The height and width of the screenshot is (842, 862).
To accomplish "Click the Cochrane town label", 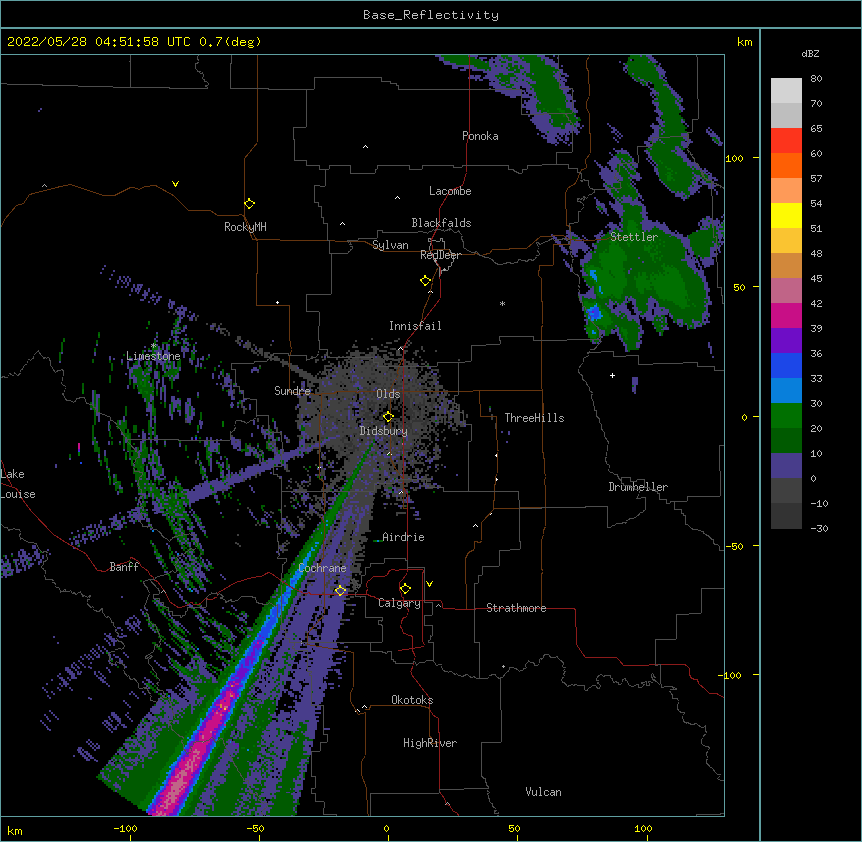I will tap(322, 568).
